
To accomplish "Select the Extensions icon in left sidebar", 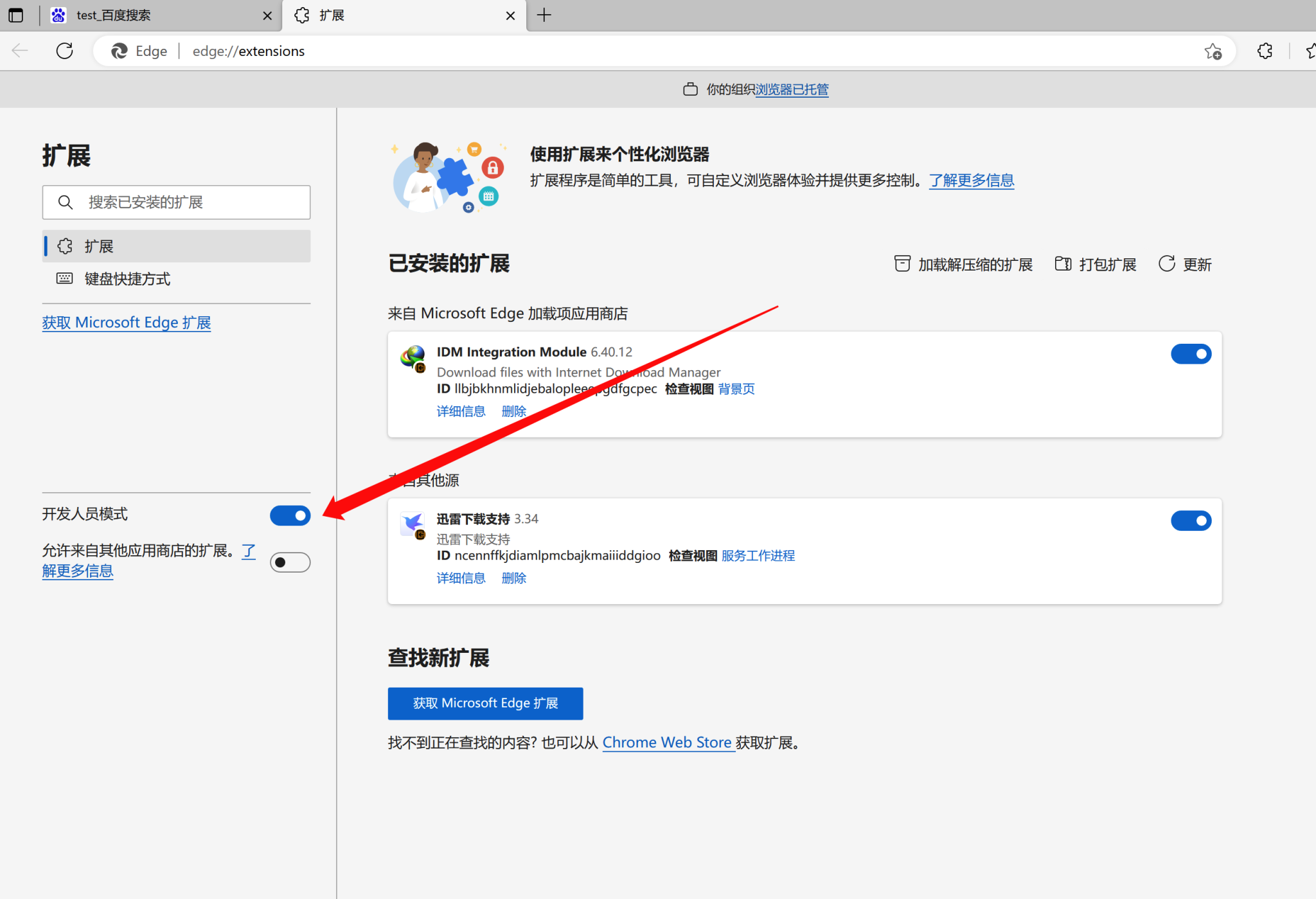I will point(65,245).
